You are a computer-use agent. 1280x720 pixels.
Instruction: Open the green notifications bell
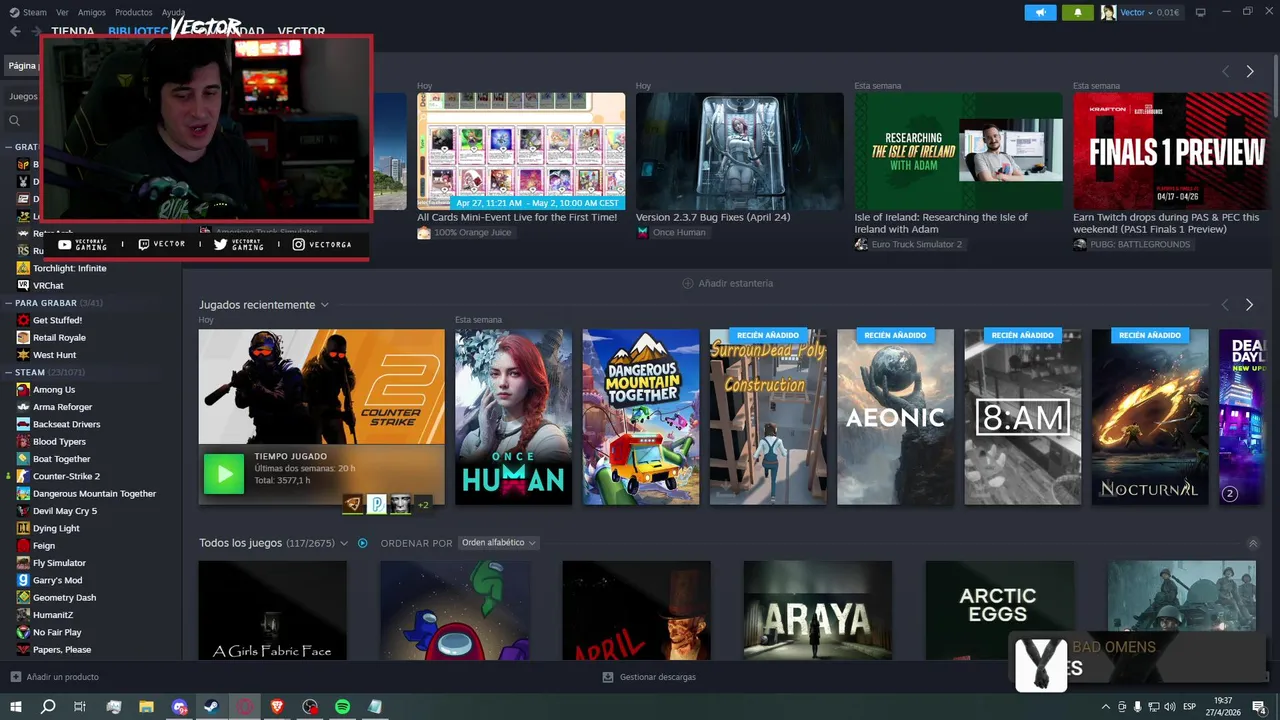[1077, 12]
